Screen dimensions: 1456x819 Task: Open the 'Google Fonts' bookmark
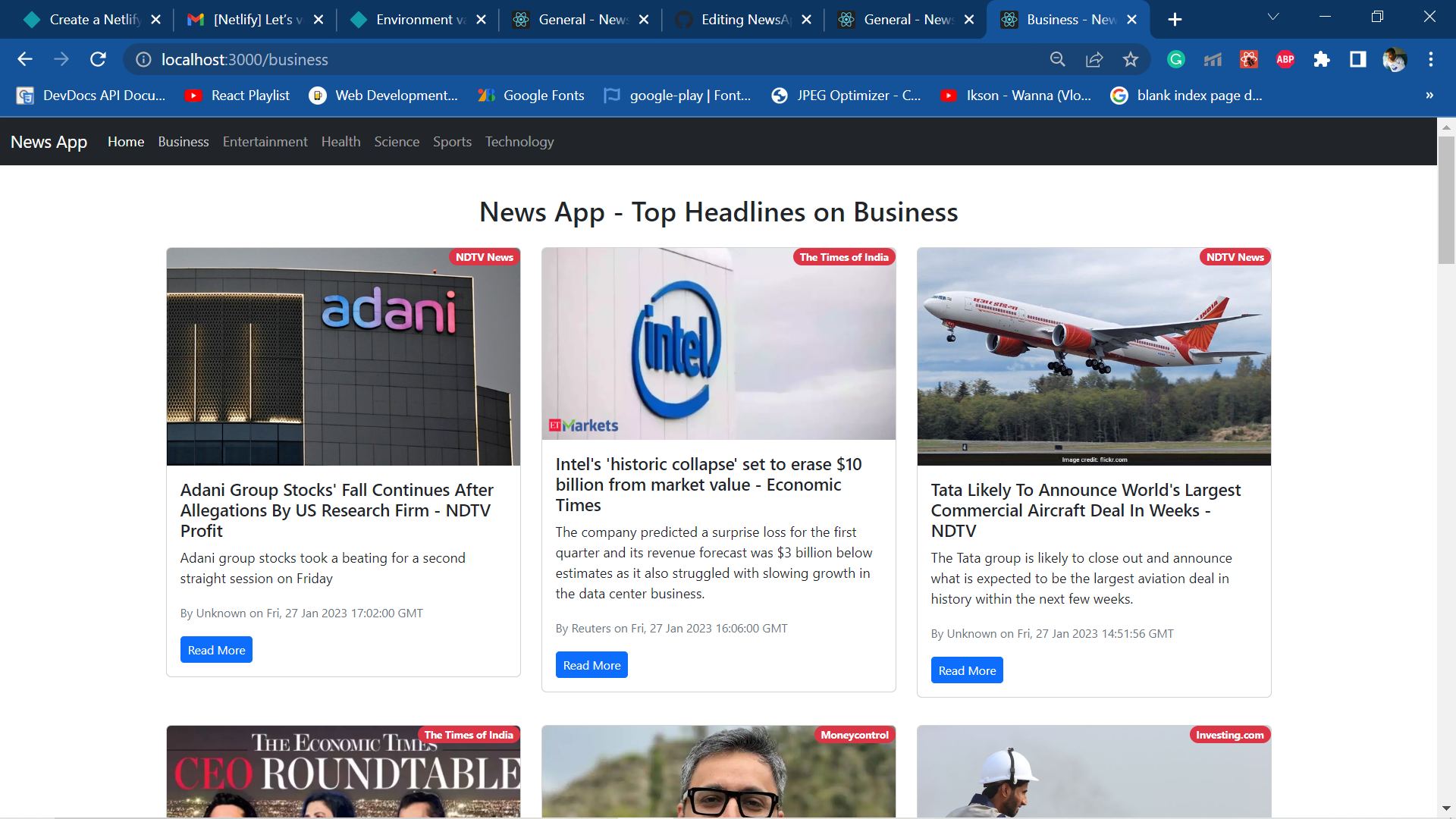[x=531, y=96]
